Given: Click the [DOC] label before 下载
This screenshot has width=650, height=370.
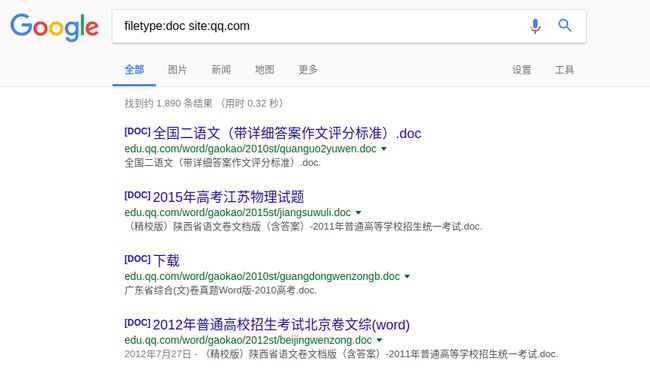Looking at the screenshot, I should 137,259.
